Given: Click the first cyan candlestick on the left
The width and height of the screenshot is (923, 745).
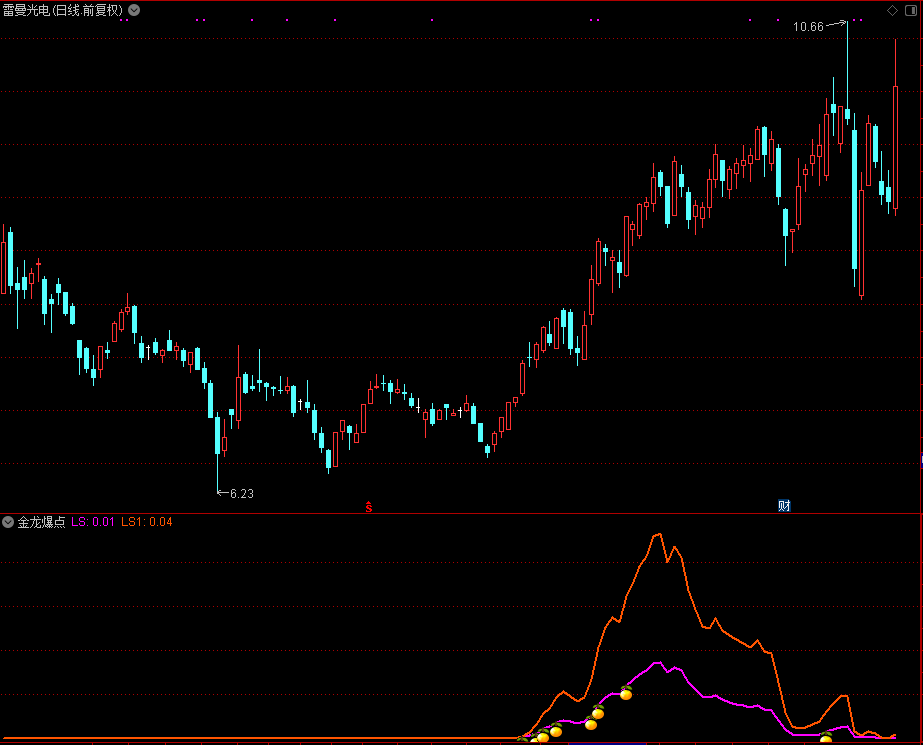Looking at the screenshot, I should coord(10,260).
